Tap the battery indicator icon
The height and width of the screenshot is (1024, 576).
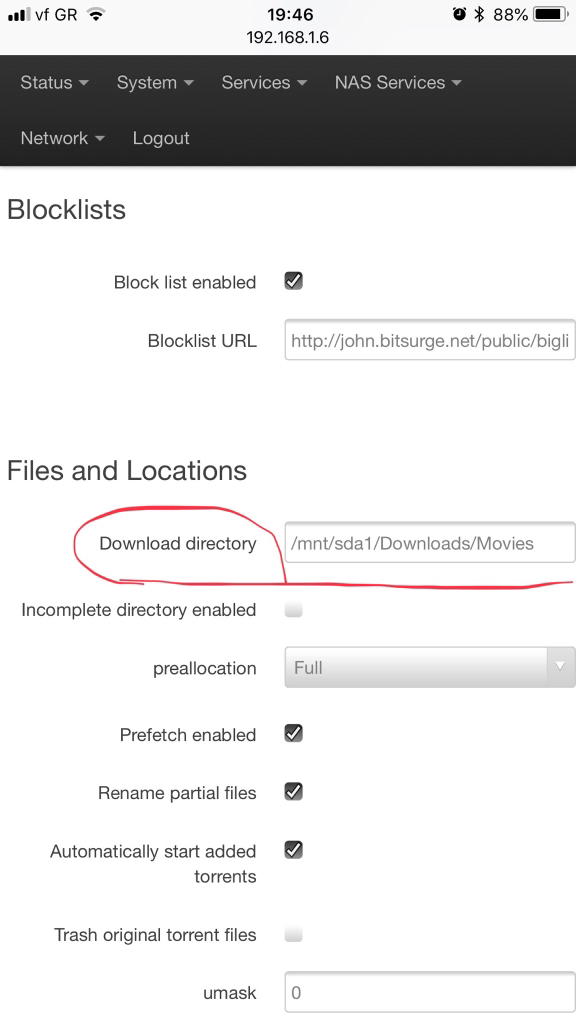click(x=551, y=14)
